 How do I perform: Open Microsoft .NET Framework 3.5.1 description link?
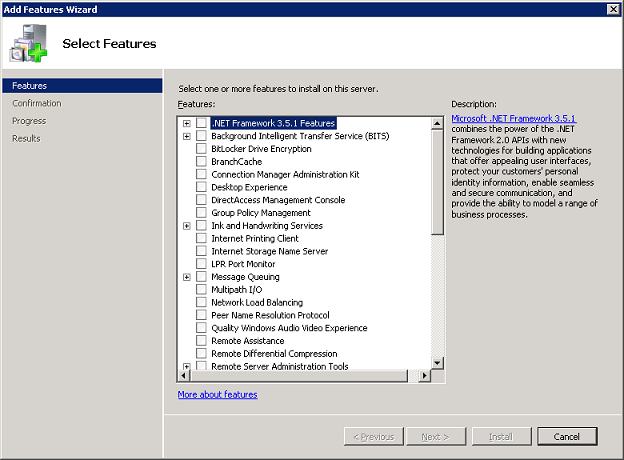(514, 118)
